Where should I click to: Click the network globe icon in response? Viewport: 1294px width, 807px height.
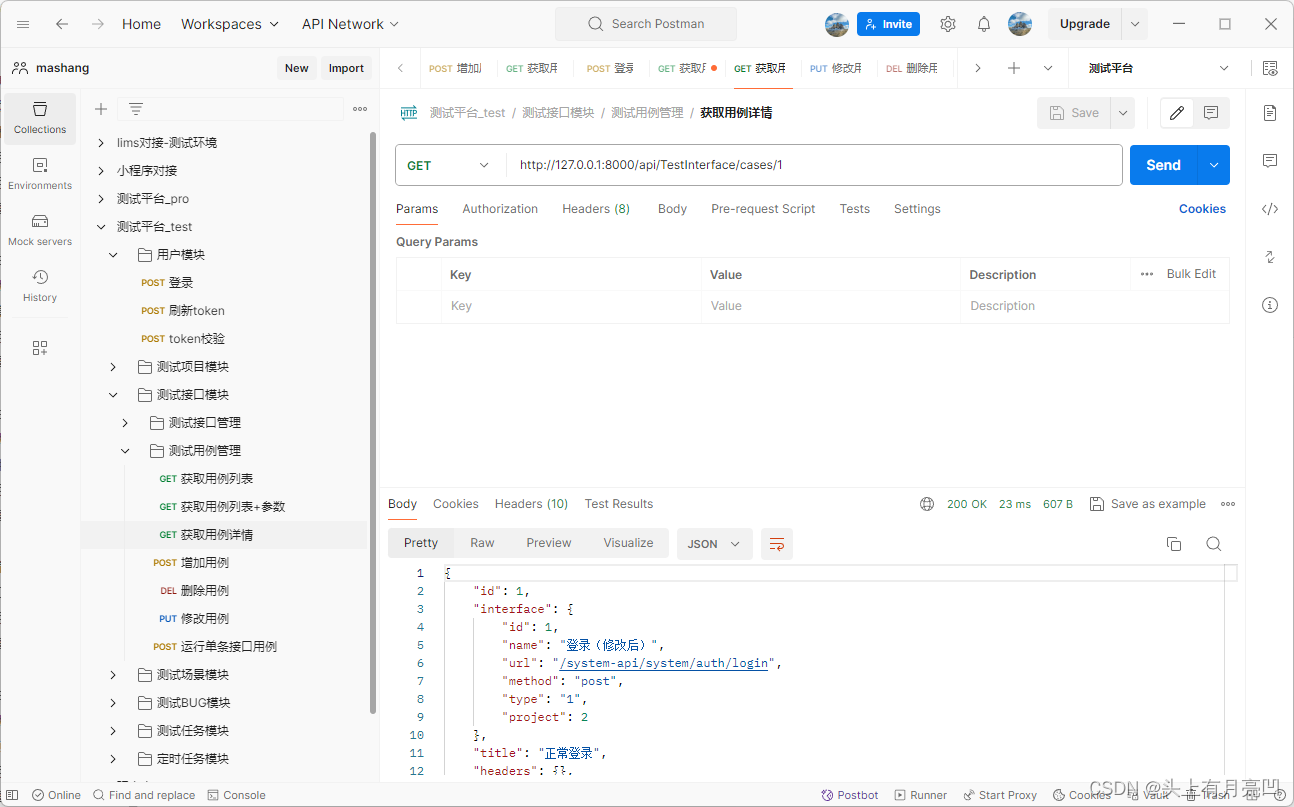(x=927, y=504)
